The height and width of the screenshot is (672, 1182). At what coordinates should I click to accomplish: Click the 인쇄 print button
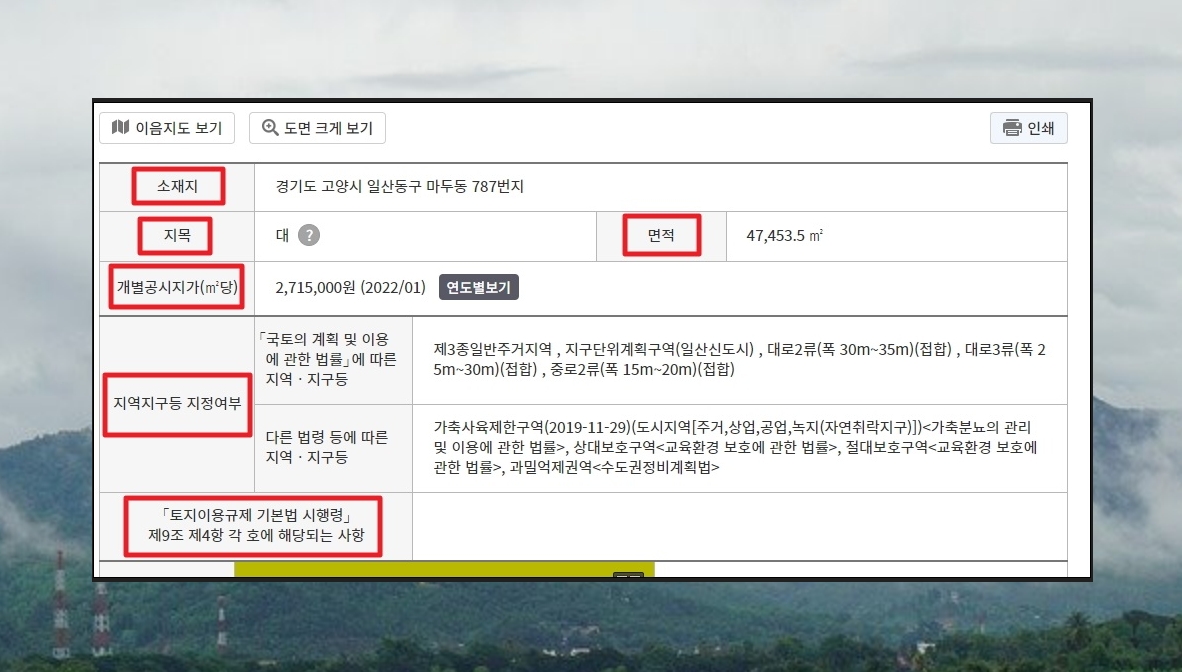(x=1028, y=128)
